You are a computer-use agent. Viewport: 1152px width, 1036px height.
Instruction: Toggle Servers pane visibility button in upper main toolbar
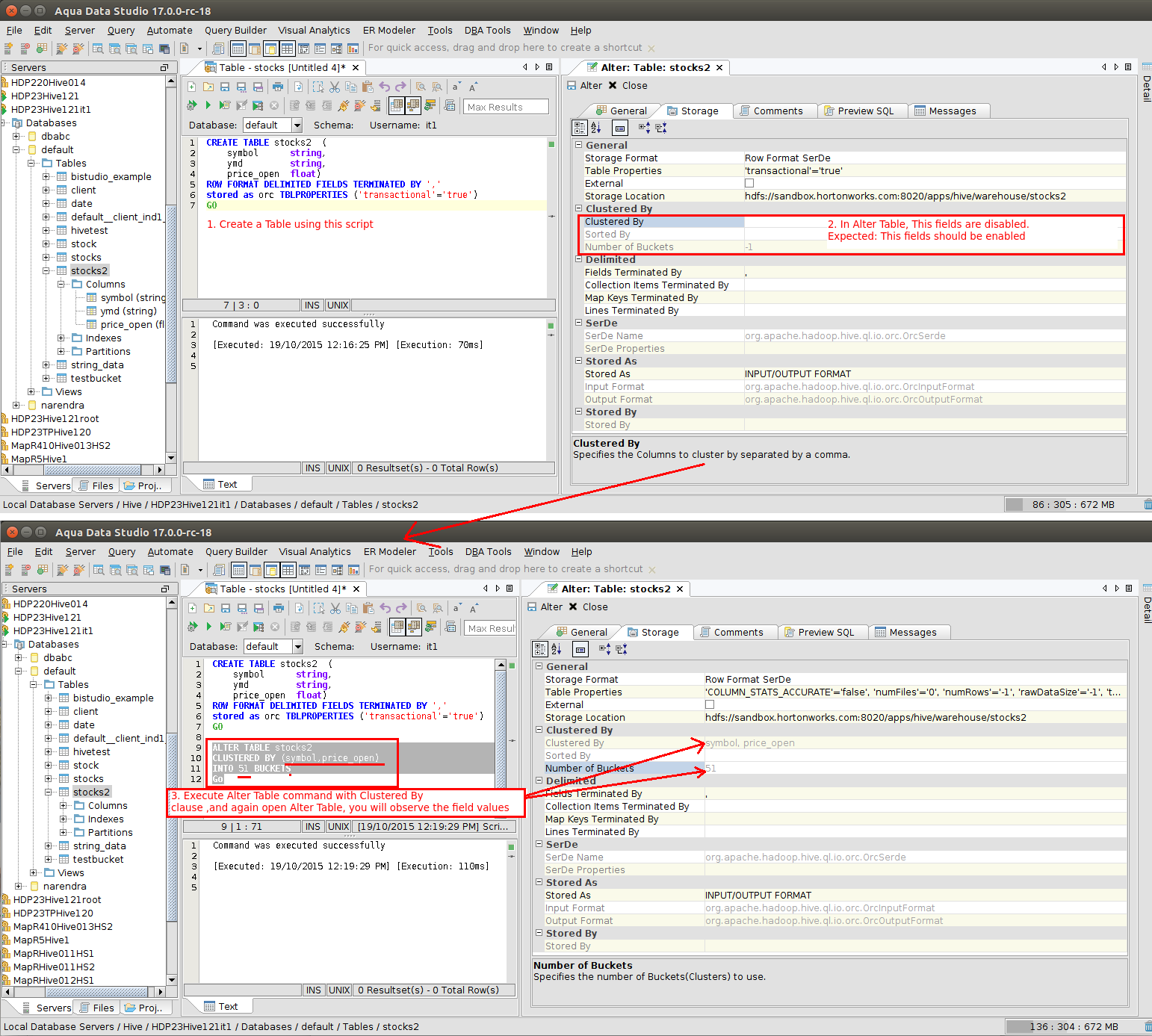point(238,49)
